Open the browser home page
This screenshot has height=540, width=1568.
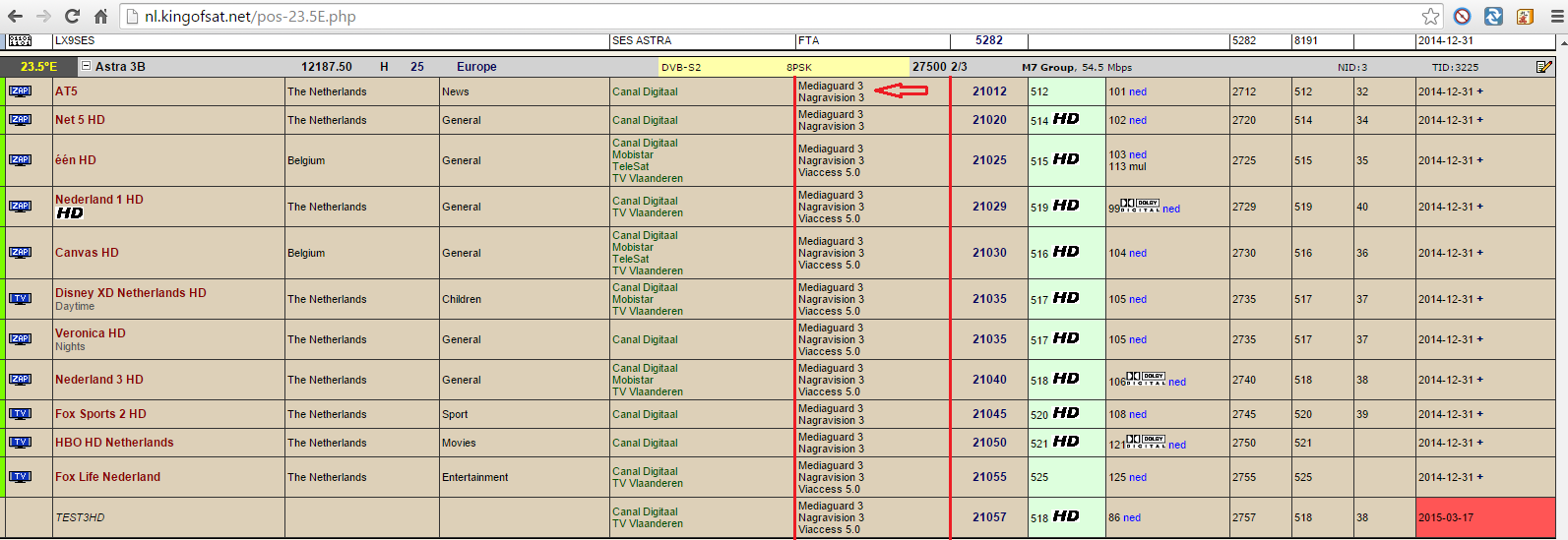coord(100,16)
